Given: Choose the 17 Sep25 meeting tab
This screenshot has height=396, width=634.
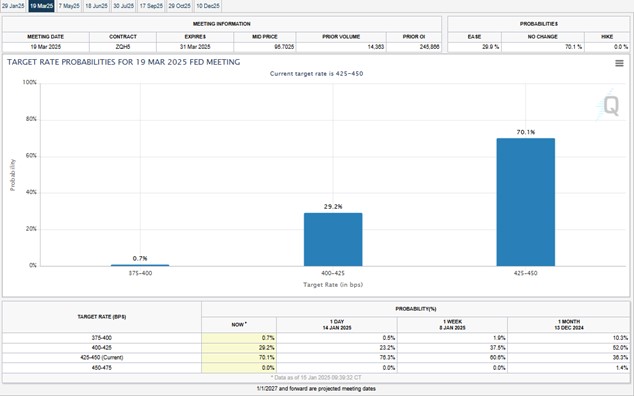Looking at the screenshot, I should 151,6.
